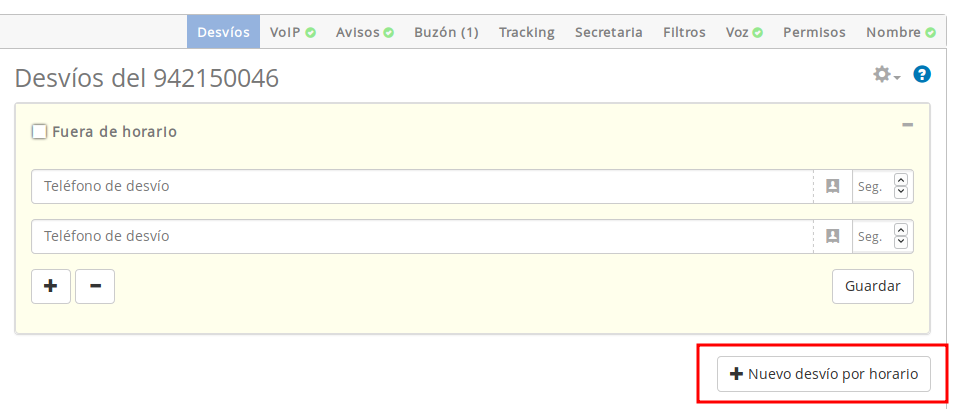Go to the Buzón (1) tab
Viewport: 958px width, 409px height.
click(x=446, y=32)
